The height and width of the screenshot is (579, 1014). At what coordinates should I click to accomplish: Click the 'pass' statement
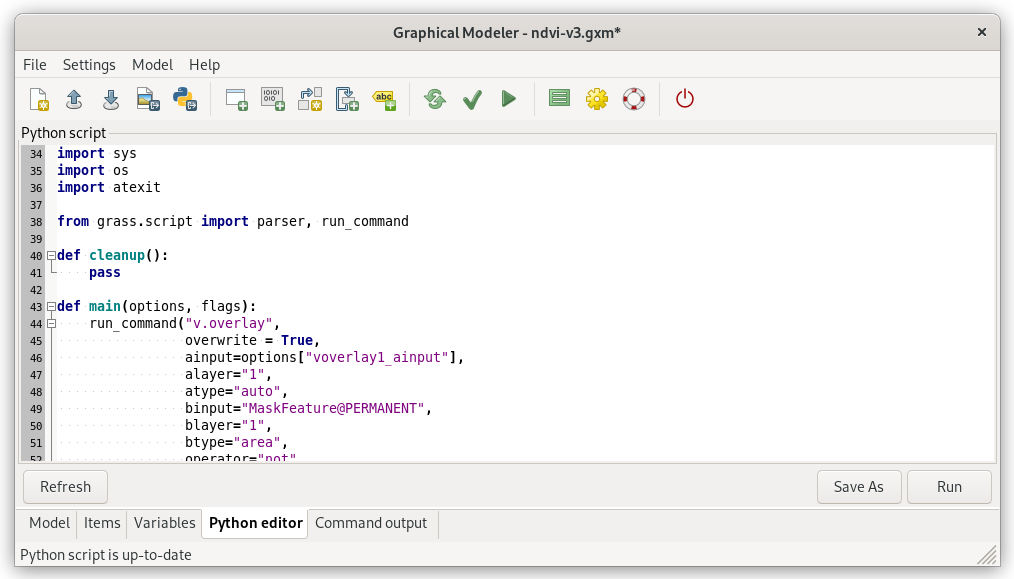(x=105, y=272)
